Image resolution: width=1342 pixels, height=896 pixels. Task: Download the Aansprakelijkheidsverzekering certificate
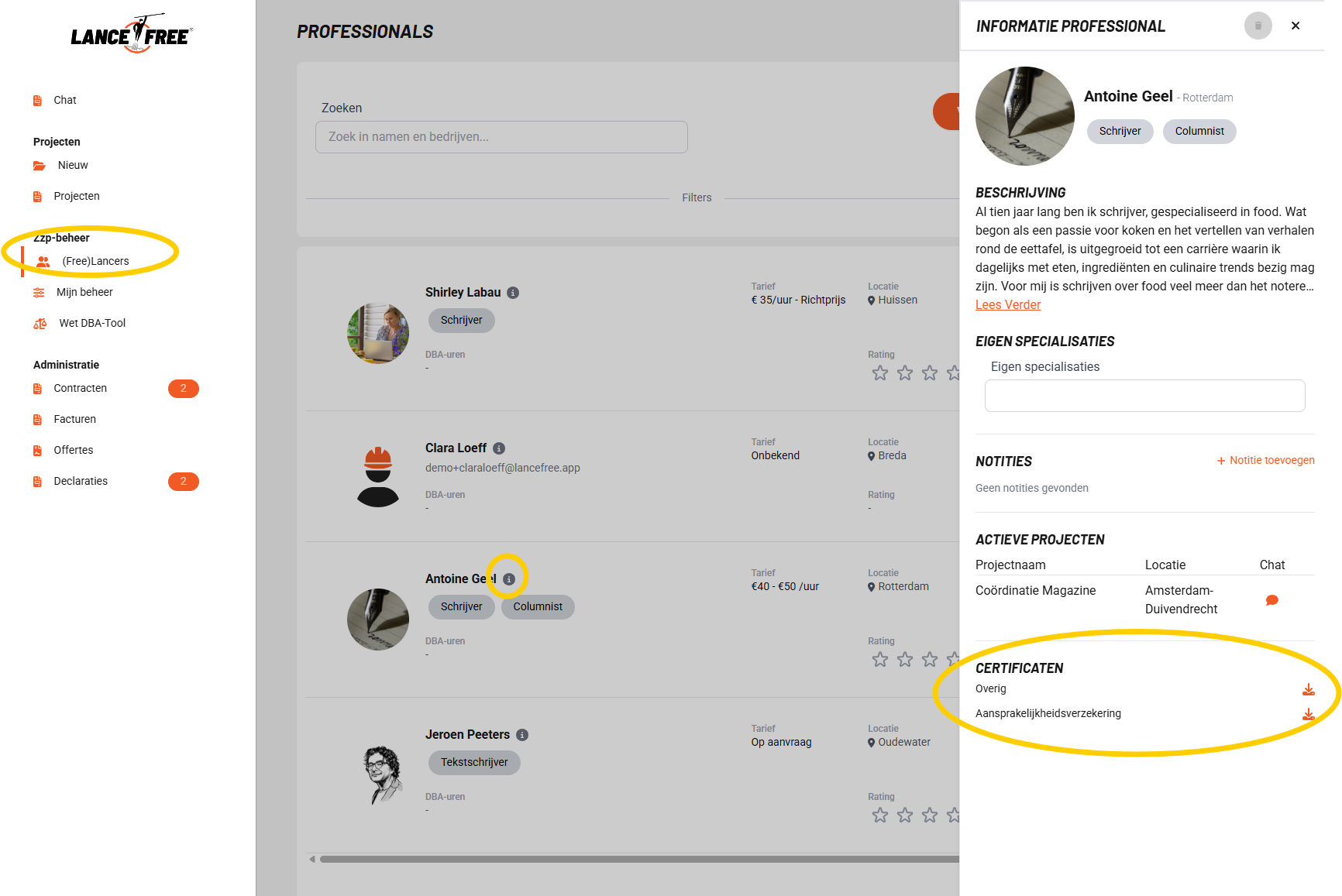click(1308, 714)
